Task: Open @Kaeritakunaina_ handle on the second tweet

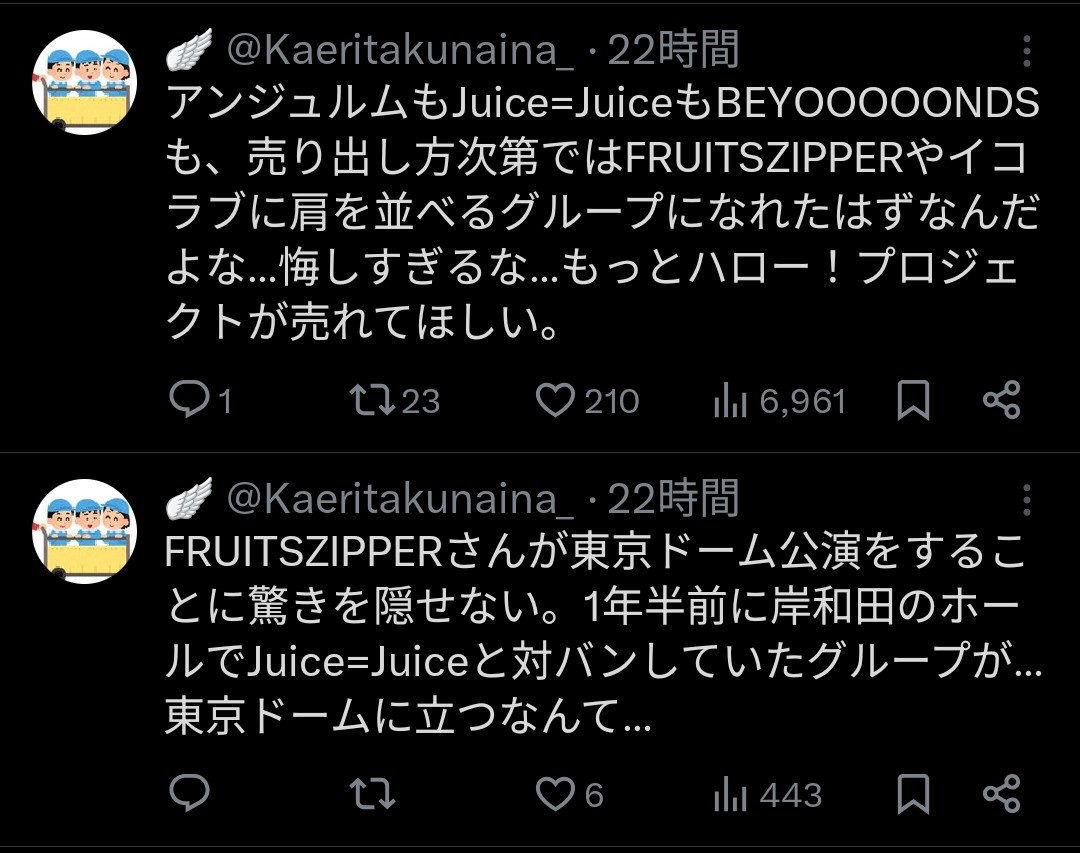Action: [400, 499]
